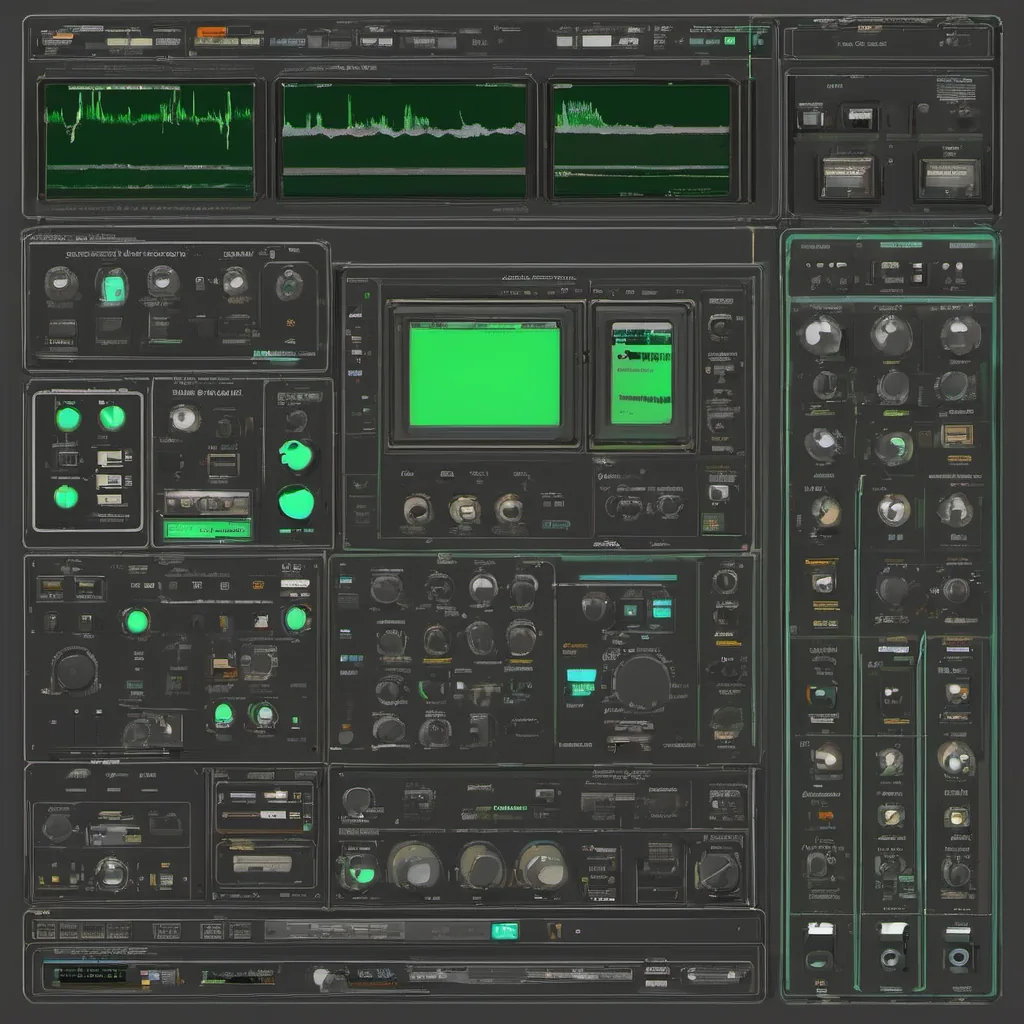Image resolution: width=1024 pixels, height=1024 pixels.
Task: Tap the small green handheld screen beside main display
Action: tap(641, 373)
